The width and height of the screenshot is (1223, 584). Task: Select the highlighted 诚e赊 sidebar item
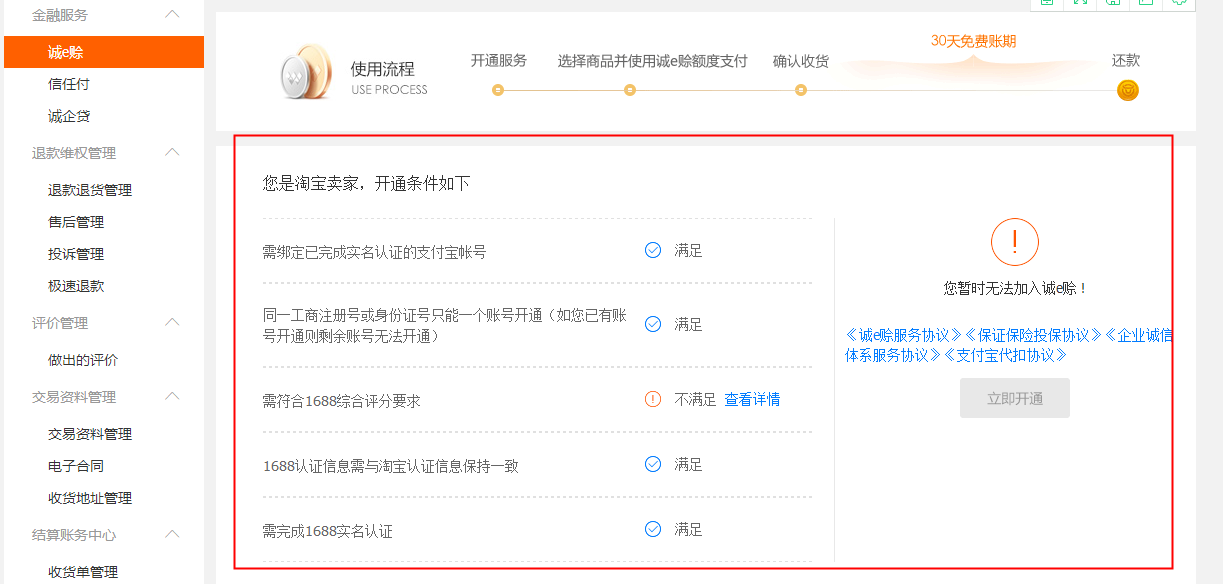(x=104, y=52)
